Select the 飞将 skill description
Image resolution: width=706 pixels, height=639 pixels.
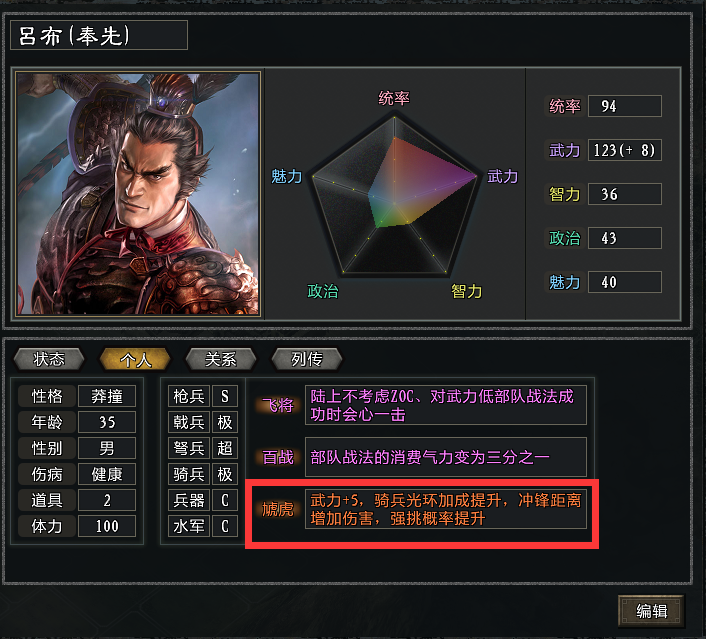tap(445, 405)
